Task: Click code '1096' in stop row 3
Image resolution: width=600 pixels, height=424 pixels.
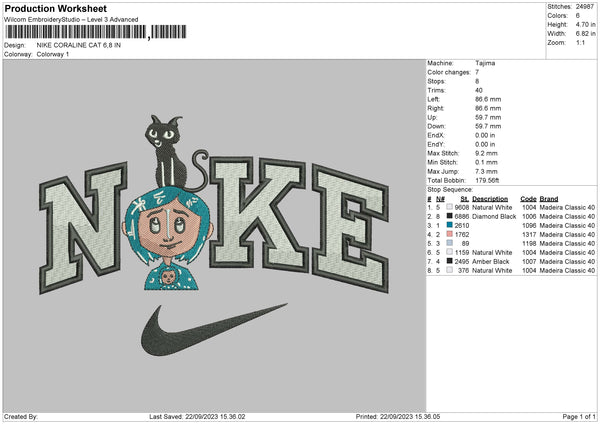Action: click(529, 225)
